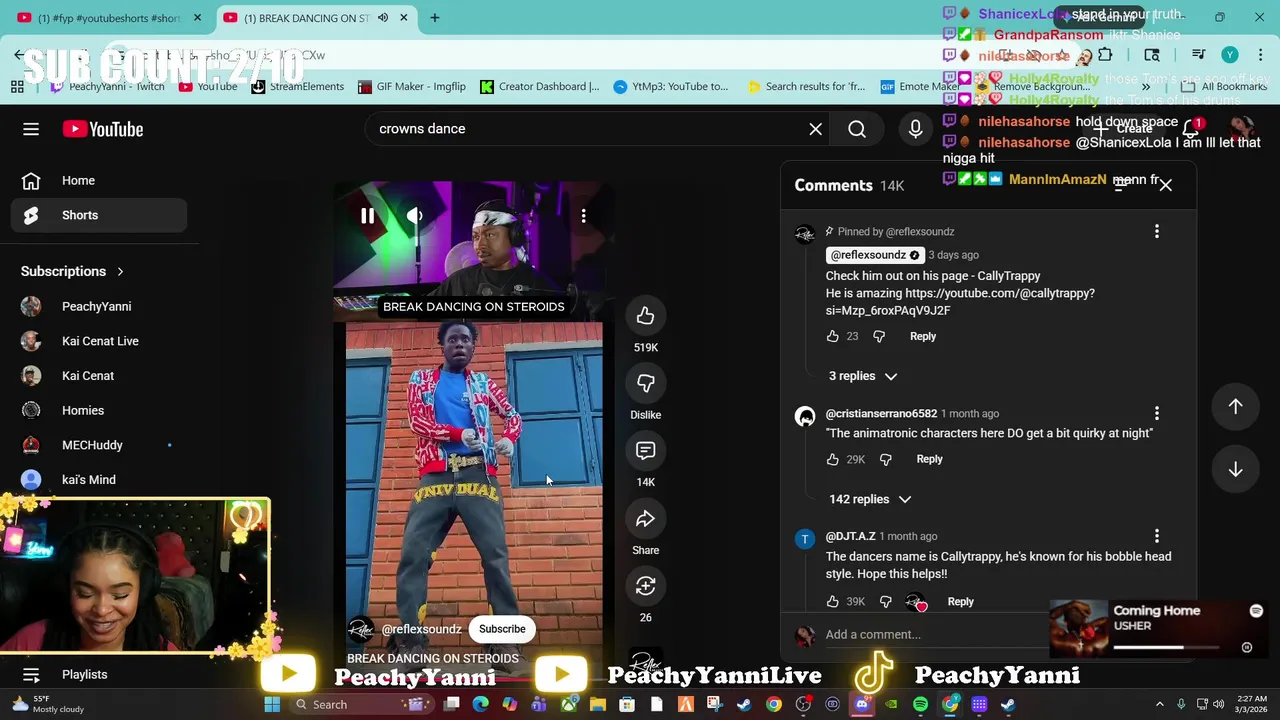Mute the Short's volume
This screenshot has height=720, width=1280.
coord(414,216)
